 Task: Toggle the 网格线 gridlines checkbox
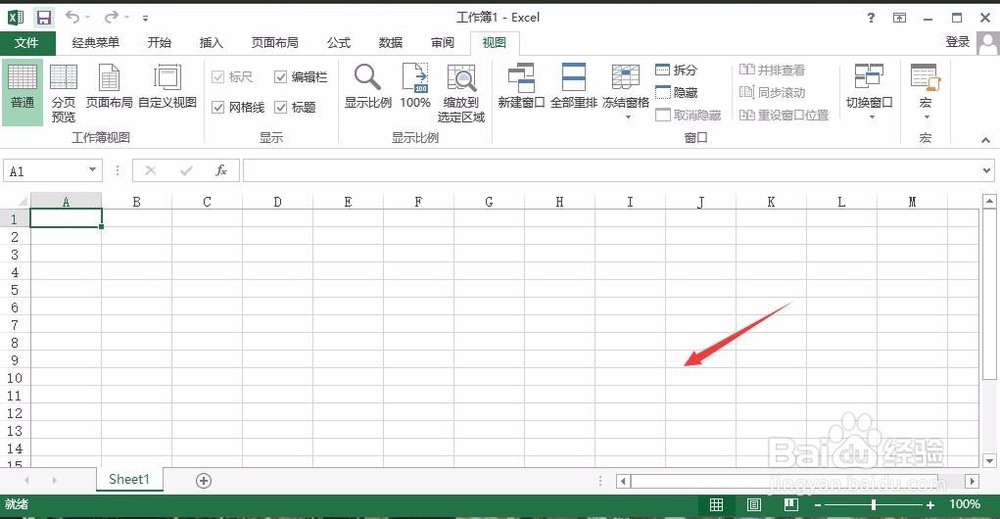[x=218, y=107]
